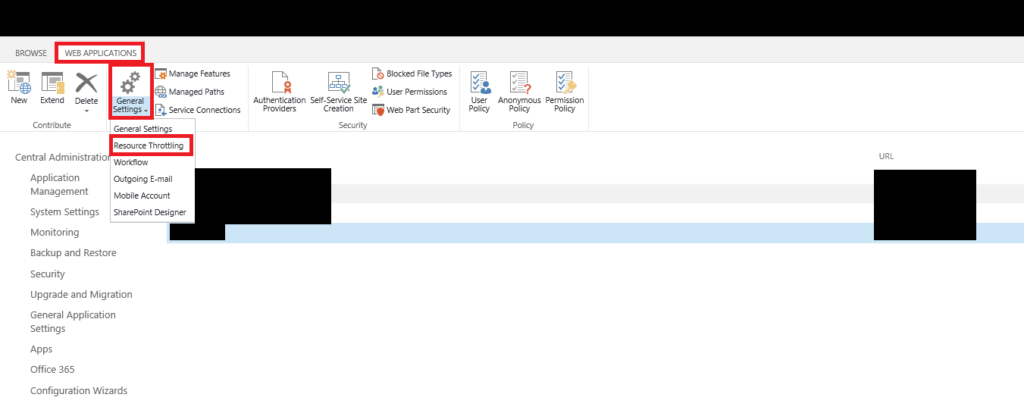The width and height of the screenshot is (1024, 413).
Task: Click the User Permissions icon
Action: click(377, 92)
